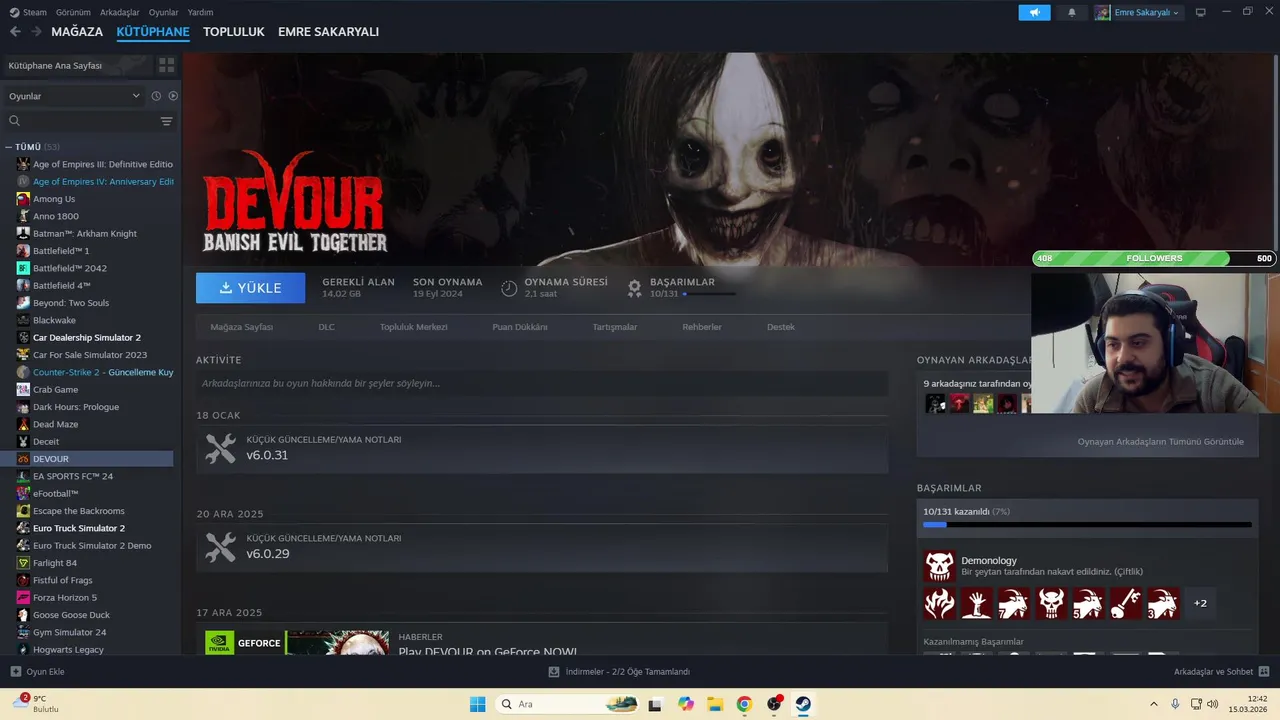
Task: Go to KÜTÜPHANE tab
Action: (153, 32)
